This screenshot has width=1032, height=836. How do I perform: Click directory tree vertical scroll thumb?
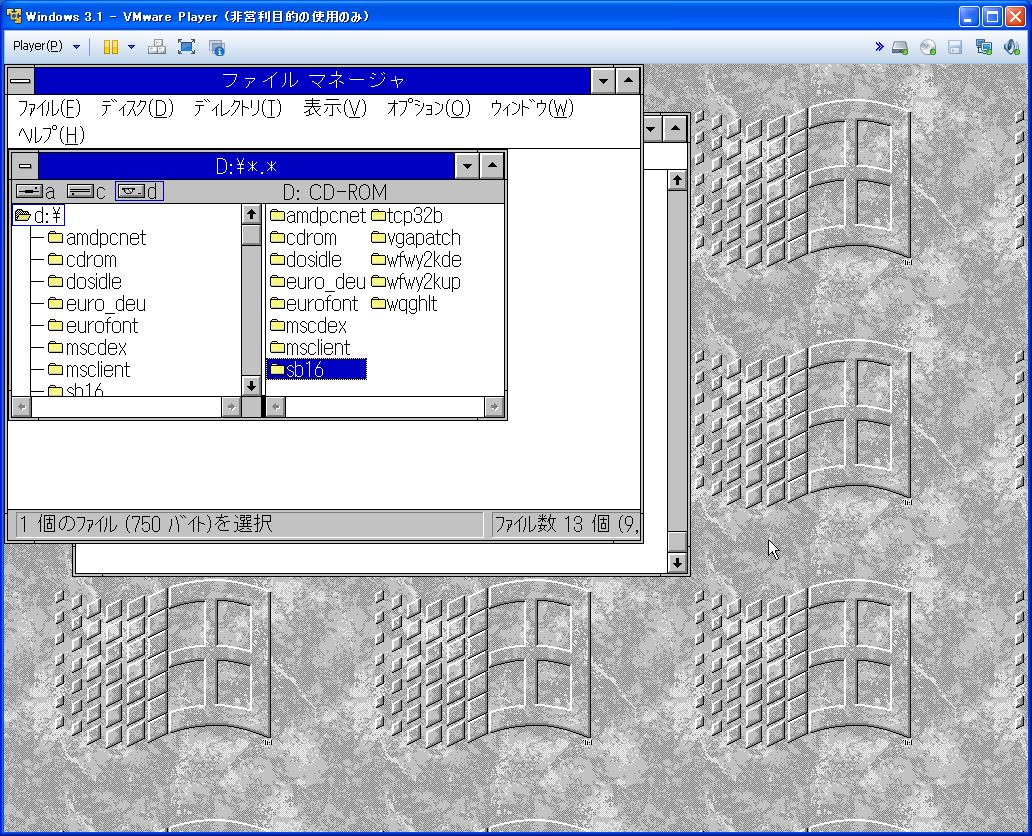(251, 235)
